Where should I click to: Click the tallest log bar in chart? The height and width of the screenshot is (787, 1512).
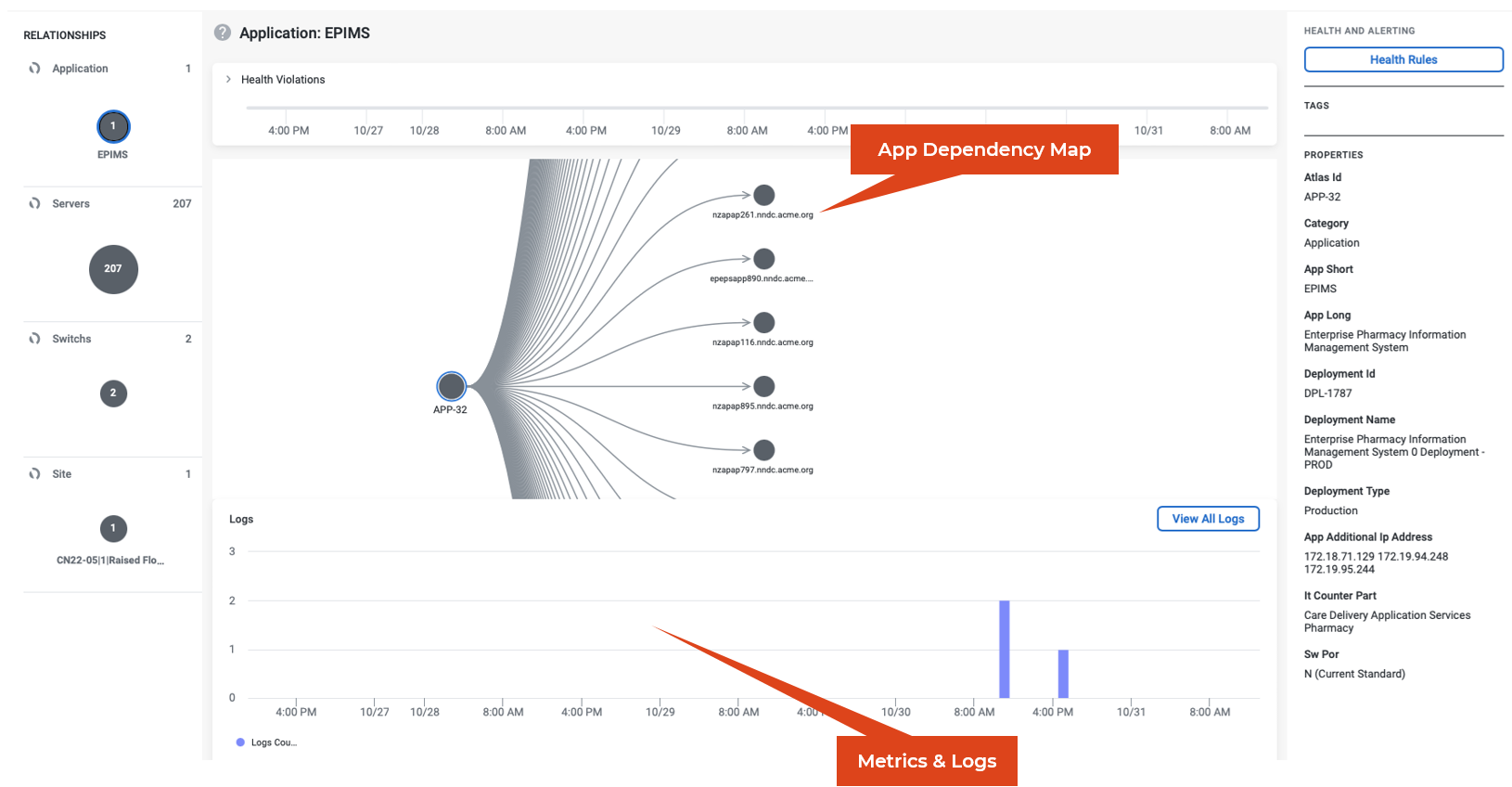[1004, 649]
